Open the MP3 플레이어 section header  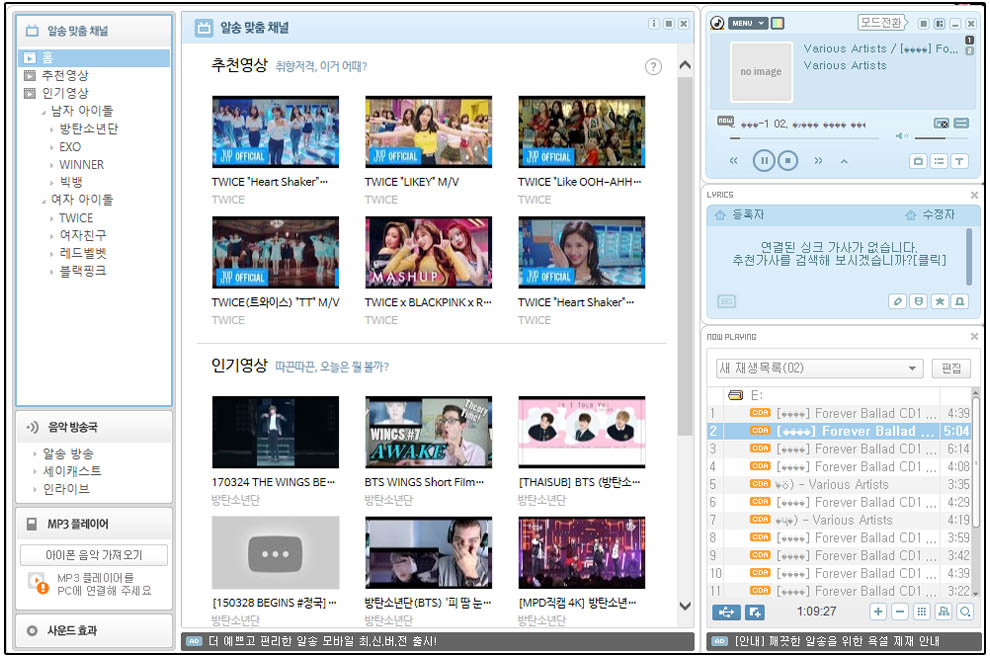pos(94,524)
